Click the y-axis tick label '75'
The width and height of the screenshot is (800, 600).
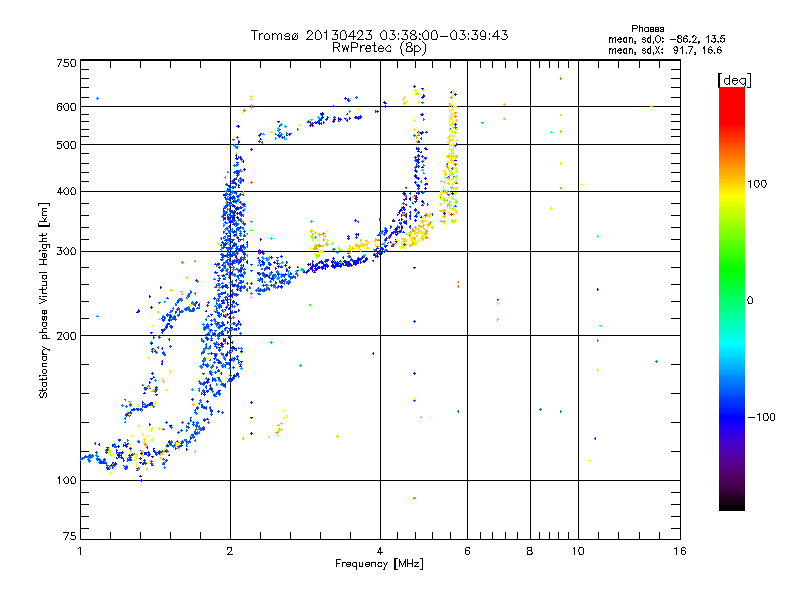[70, 536]
